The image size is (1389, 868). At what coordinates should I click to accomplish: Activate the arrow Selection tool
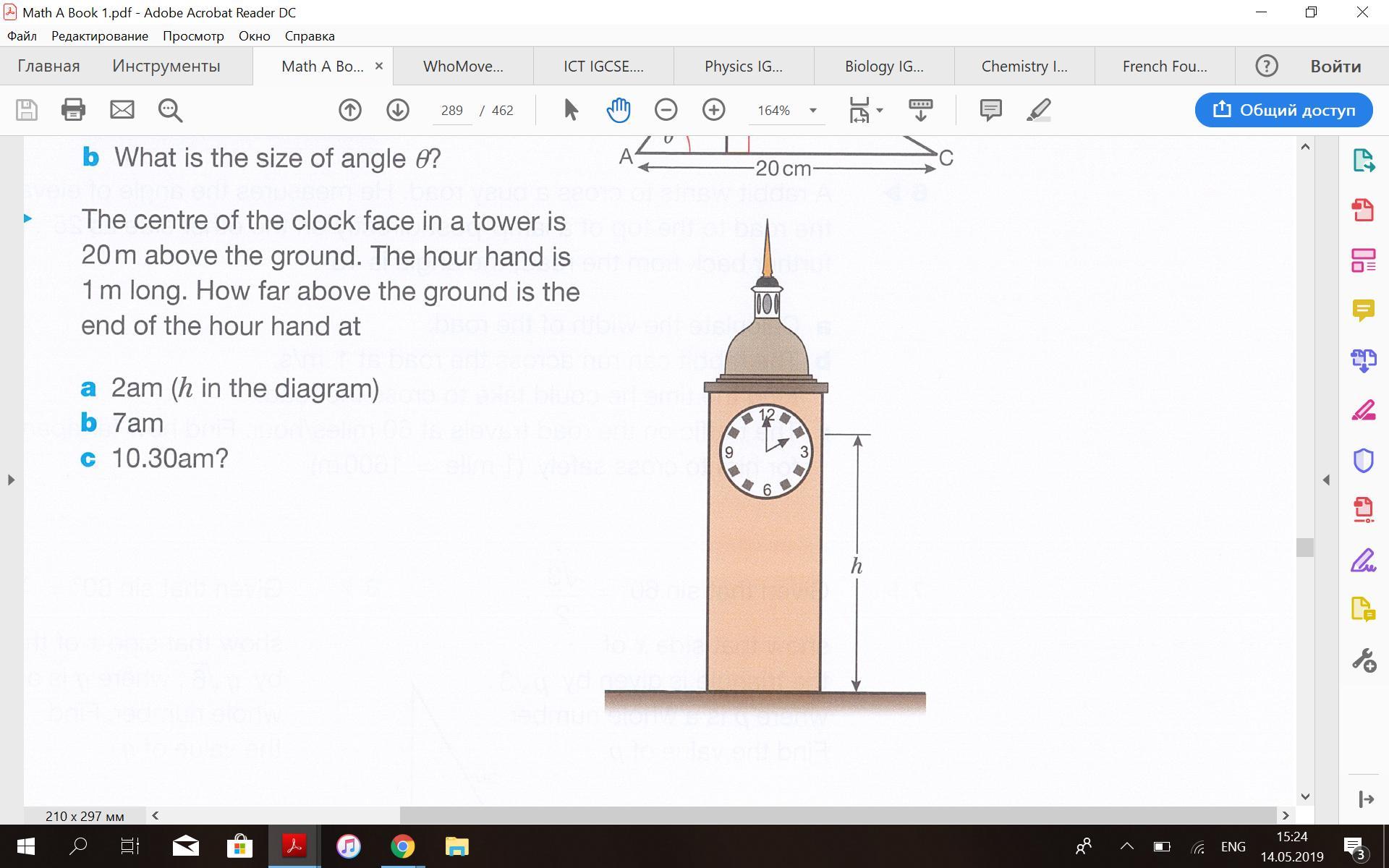[x=571, y=110]
